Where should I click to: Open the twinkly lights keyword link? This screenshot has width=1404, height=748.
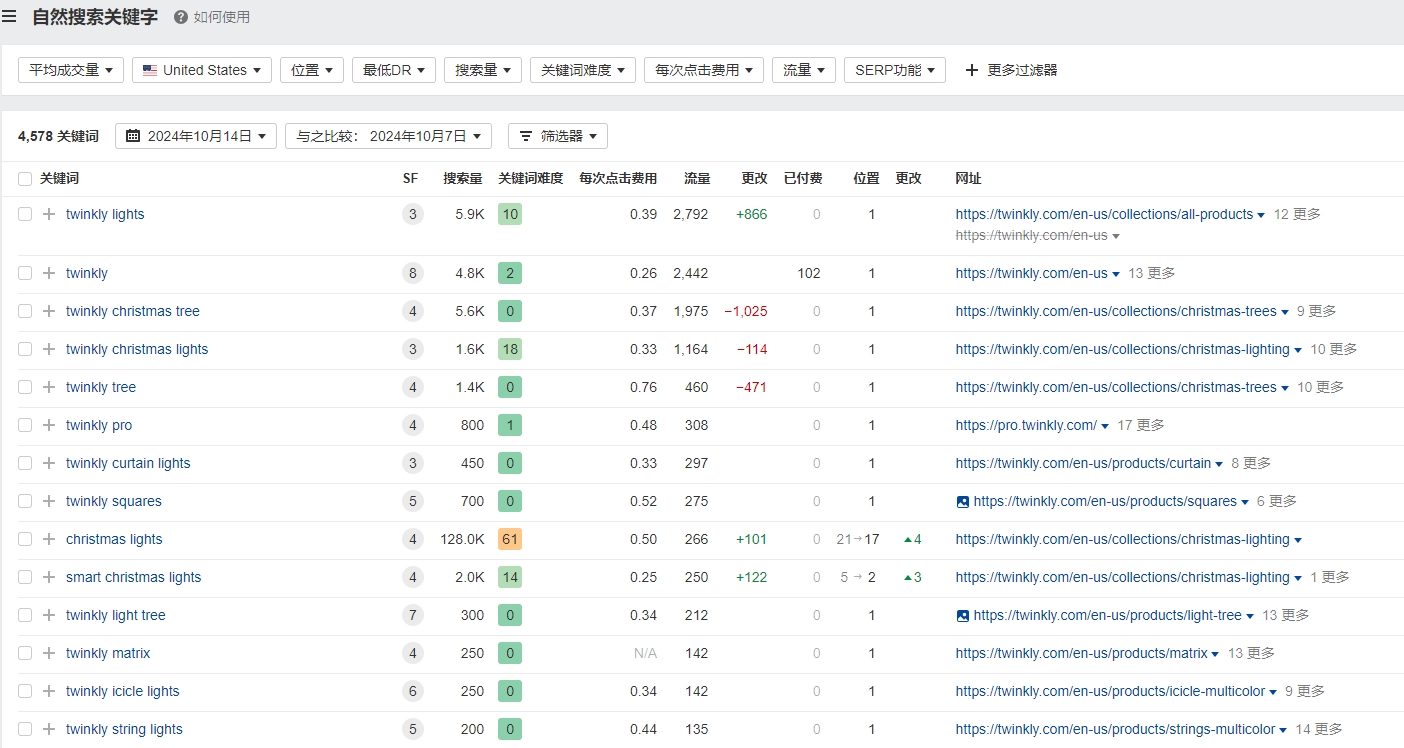click(x=105, y=214)
